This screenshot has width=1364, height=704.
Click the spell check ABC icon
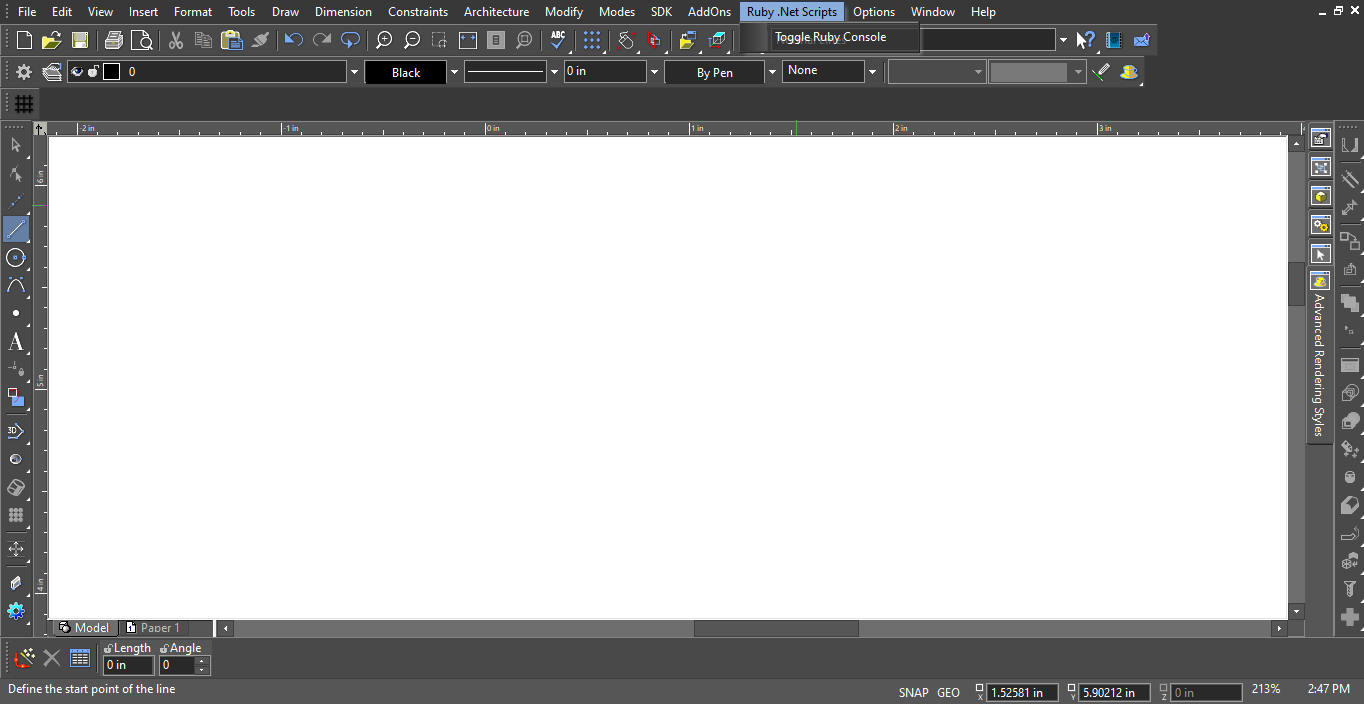(x=558, y=40)
